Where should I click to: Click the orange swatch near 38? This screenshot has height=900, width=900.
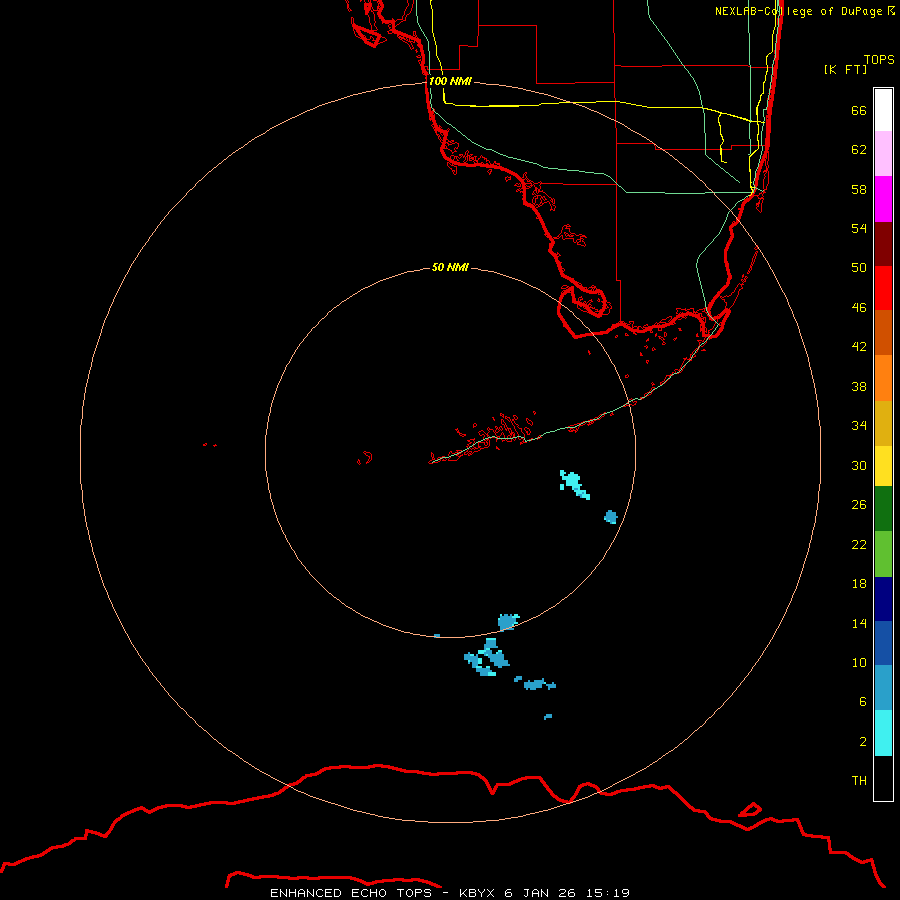point(883,378)
